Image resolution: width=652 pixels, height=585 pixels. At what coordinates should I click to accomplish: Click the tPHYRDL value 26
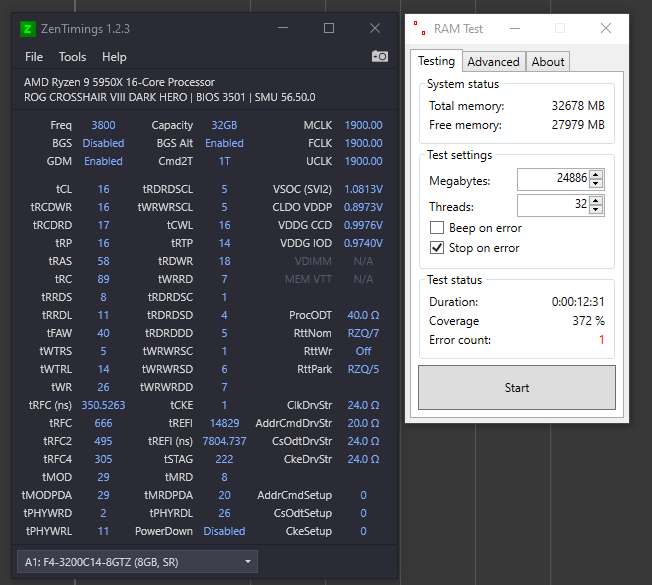(x=224, y=513)
